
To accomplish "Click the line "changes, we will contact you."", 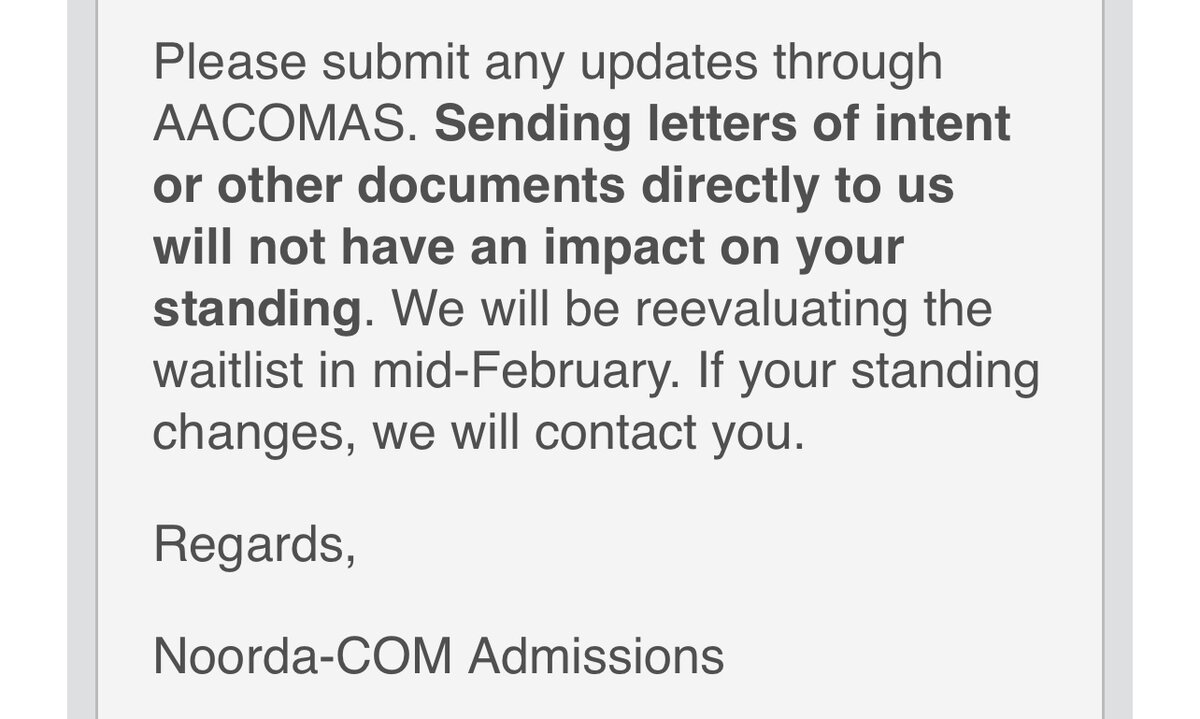I will [x=478, y=433].
